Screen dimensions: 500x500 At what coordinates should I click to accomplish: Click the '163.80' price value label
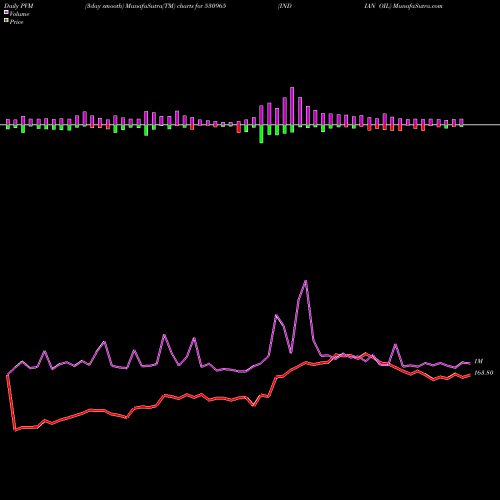(483, 373)
